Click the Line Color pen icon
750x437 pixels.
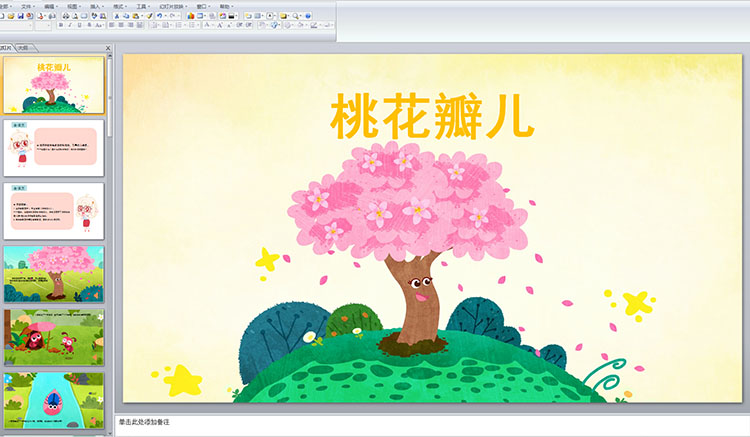click(314, 25)
